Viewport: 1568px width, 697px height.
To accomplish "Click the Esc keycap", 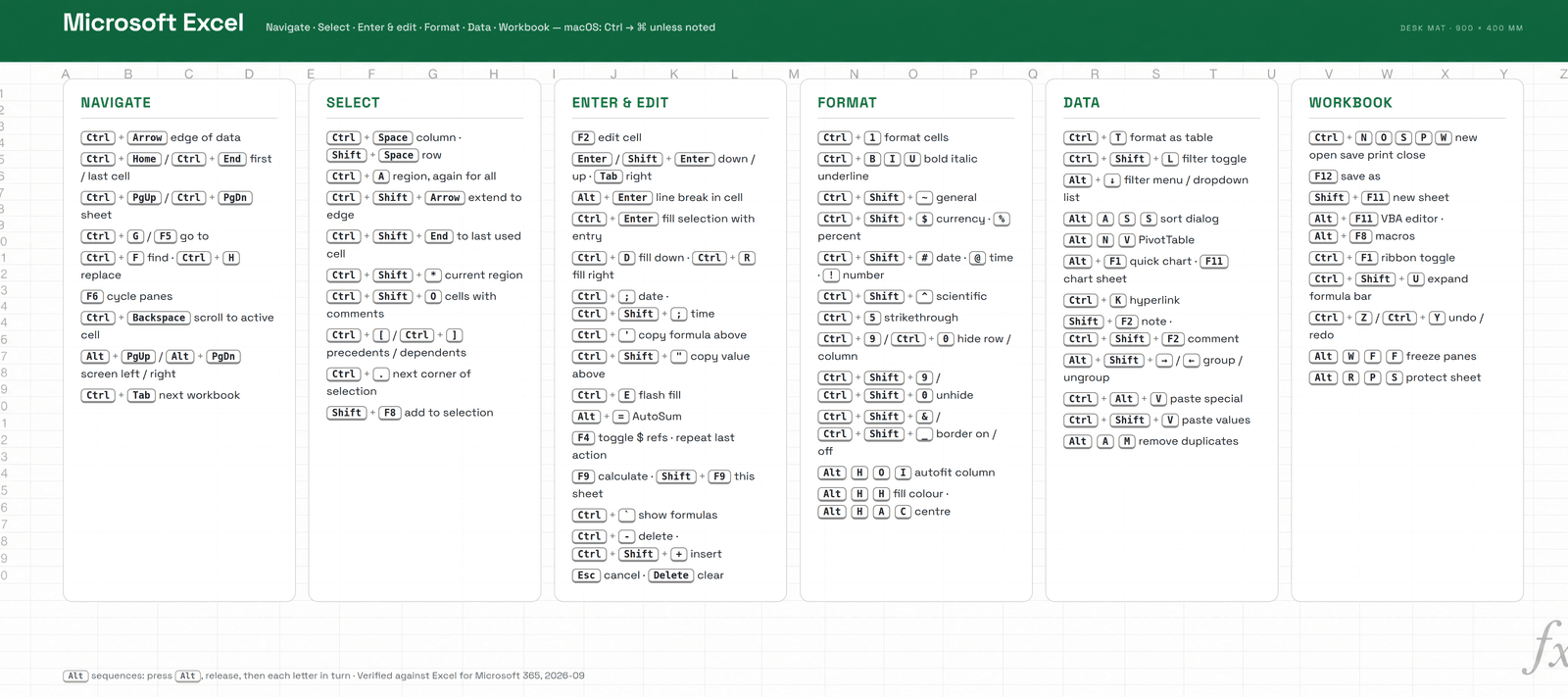I will 586,575.
